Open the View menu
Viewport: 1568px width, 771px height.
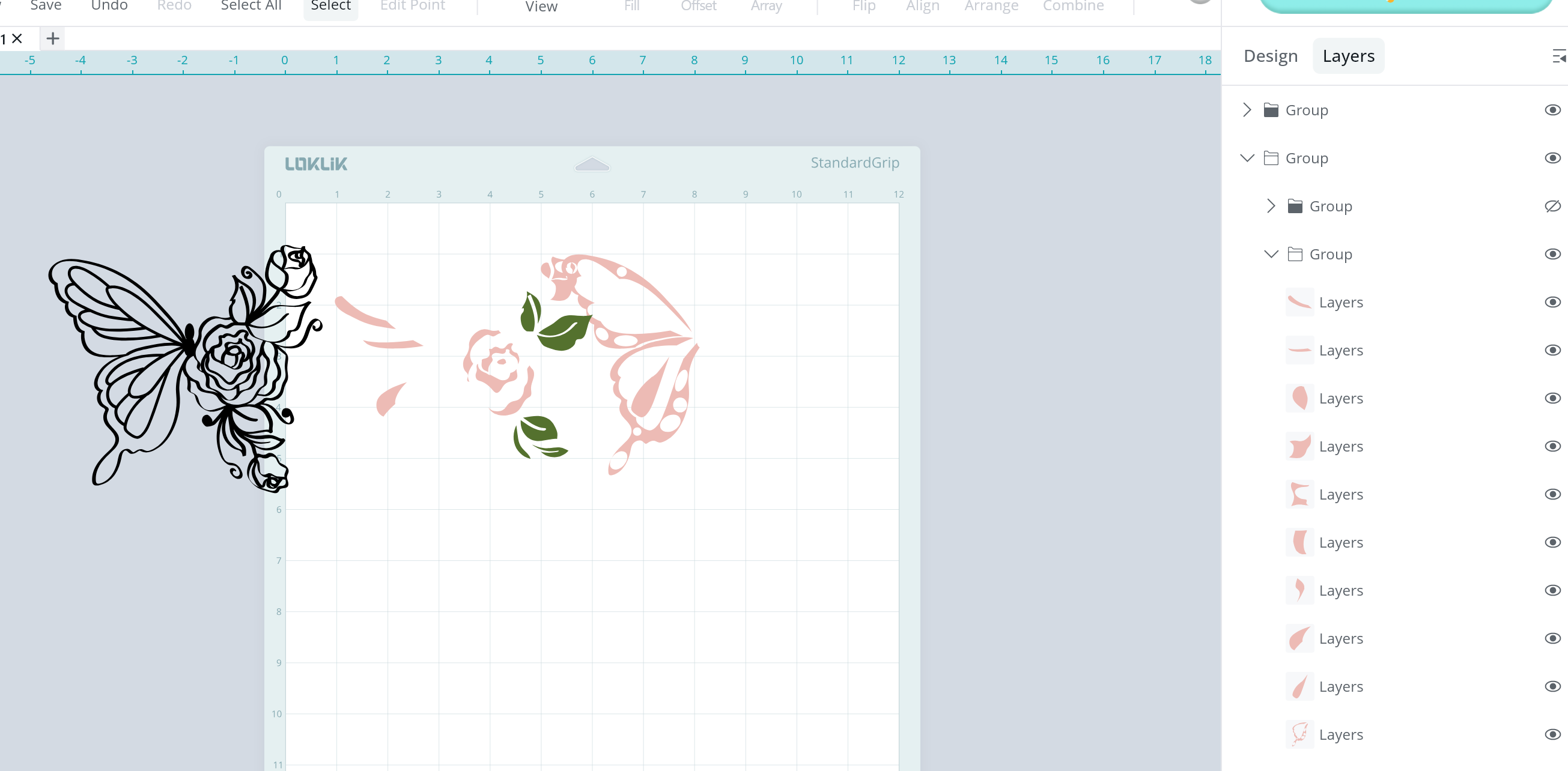pyautogui.click(x=541, y=7)
